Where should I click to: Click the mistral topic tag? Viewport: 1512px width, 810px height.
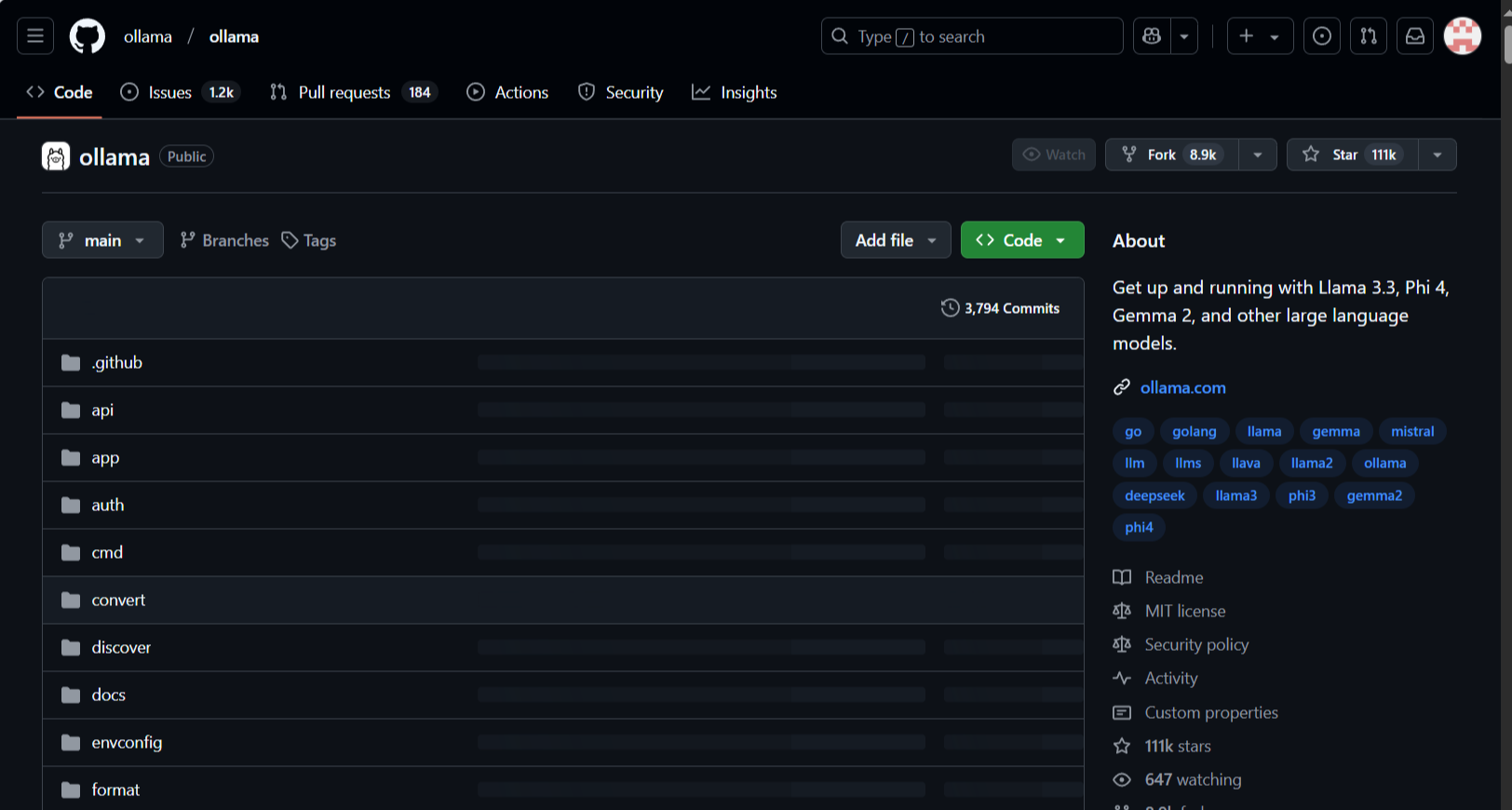click(1412, 431)
